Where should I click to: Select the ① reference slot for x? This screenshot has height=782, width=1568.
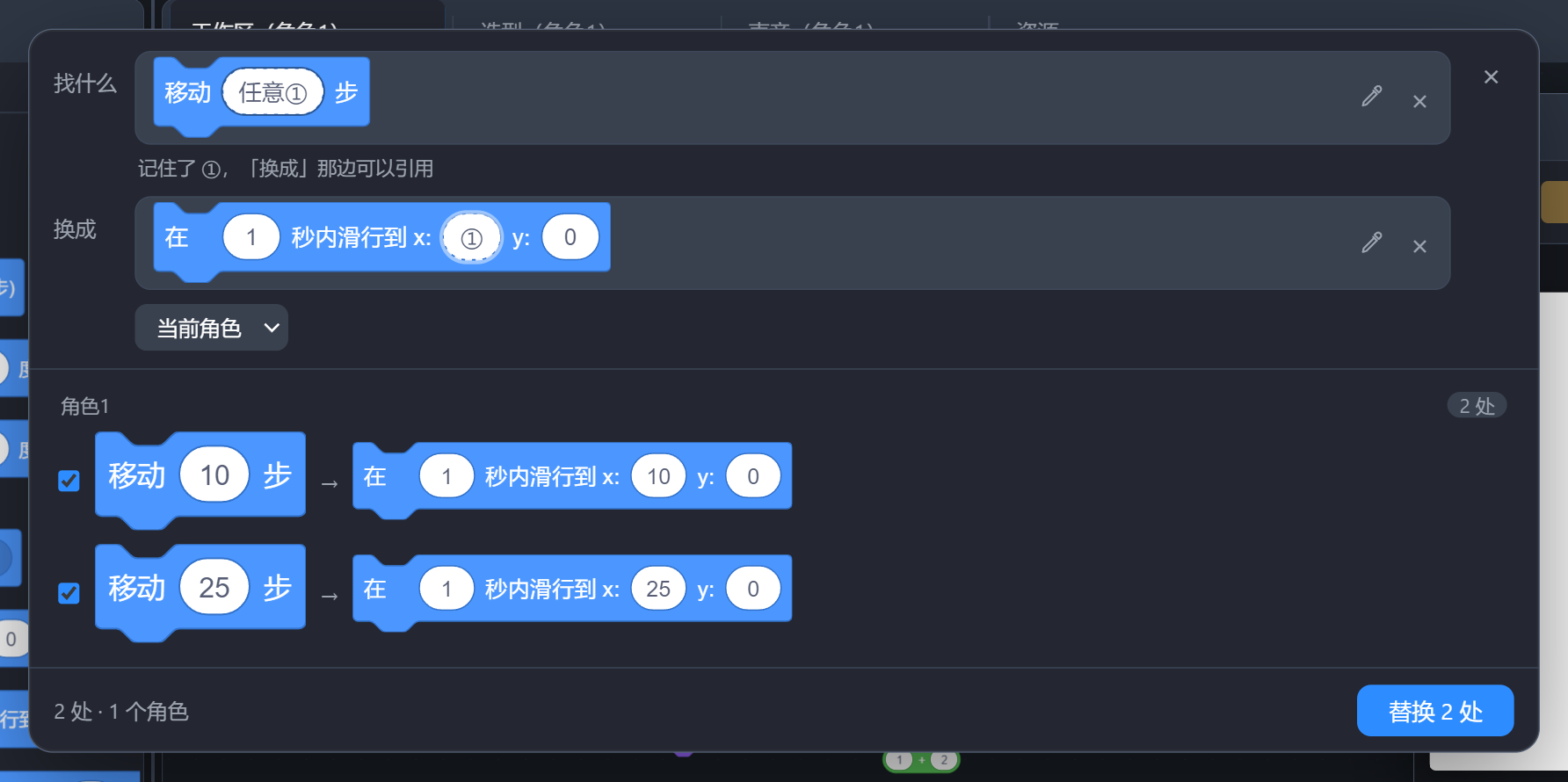[472, 238]
